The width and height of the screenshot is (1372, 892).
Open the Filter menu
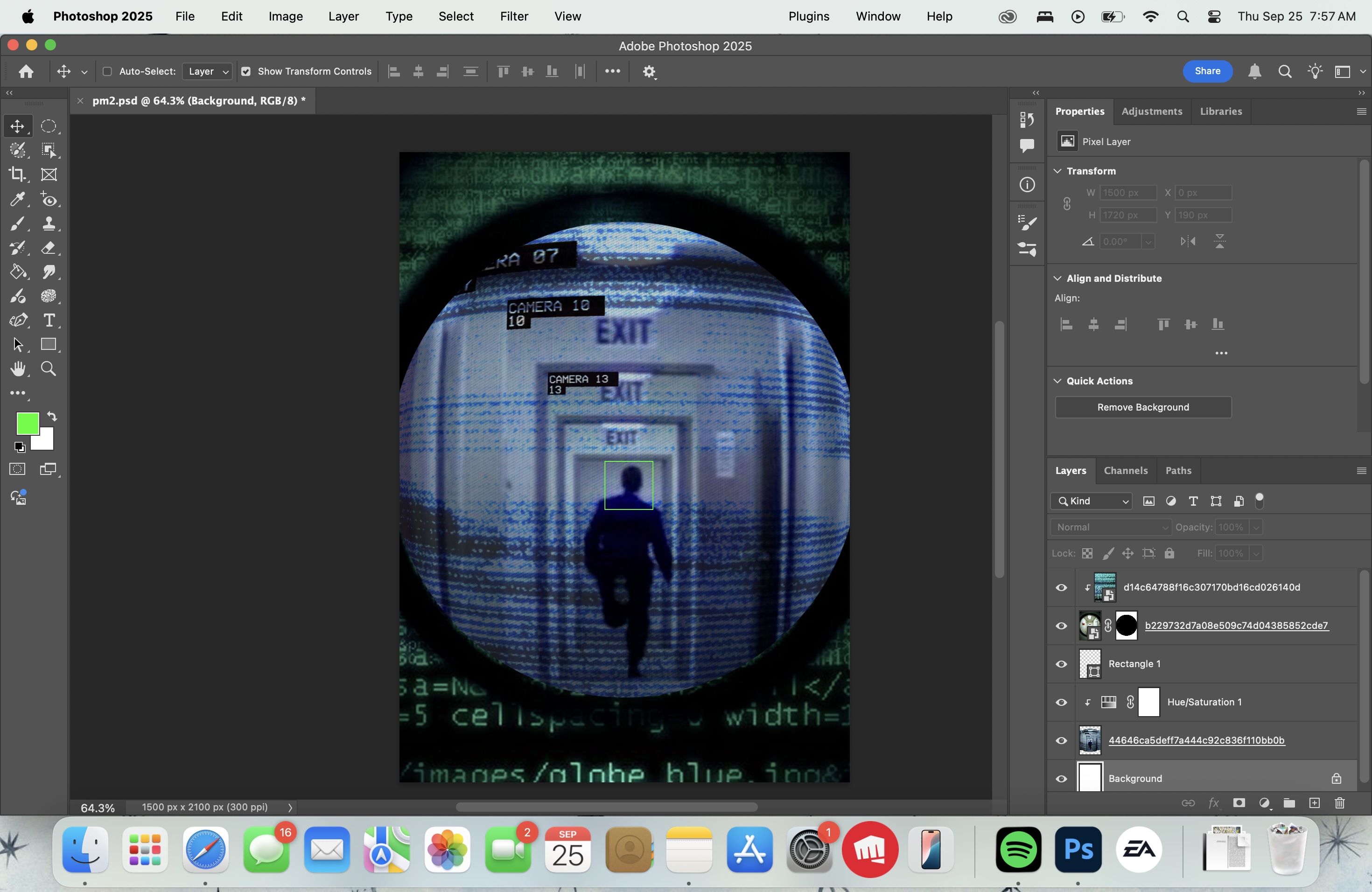[x=514, y=16]
